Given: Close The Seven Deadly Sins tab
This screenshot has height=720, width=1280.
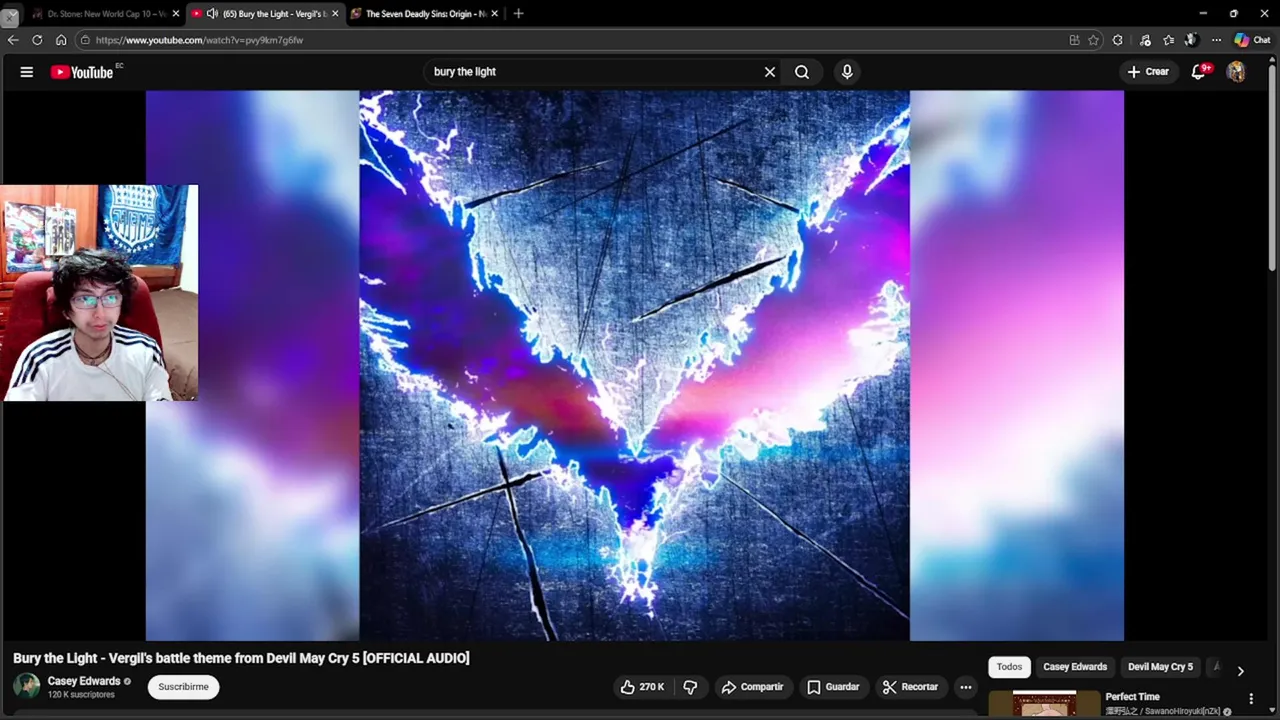Looking at the screenshot, I should coord(494,14).
